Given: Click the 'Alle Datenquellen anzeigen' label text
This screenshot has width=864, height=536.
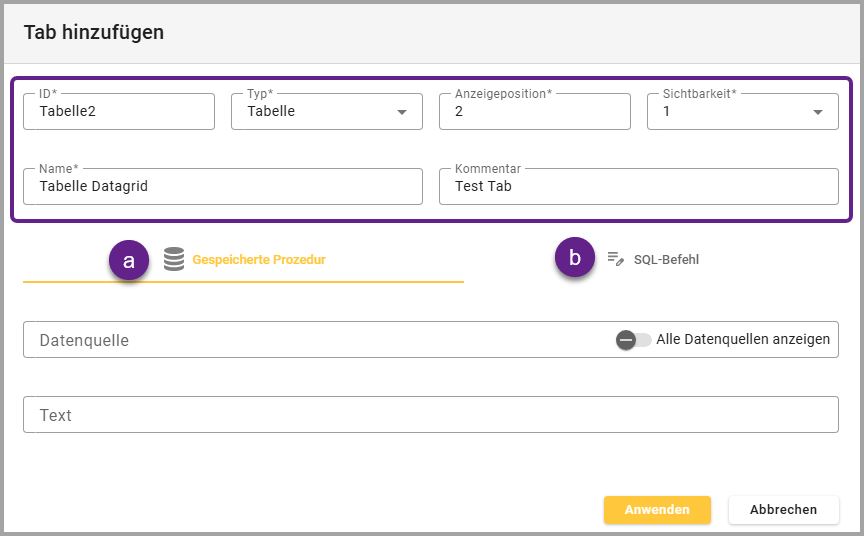Looking at the screenshot, I should pyautogui.click(x=743, y=340).
